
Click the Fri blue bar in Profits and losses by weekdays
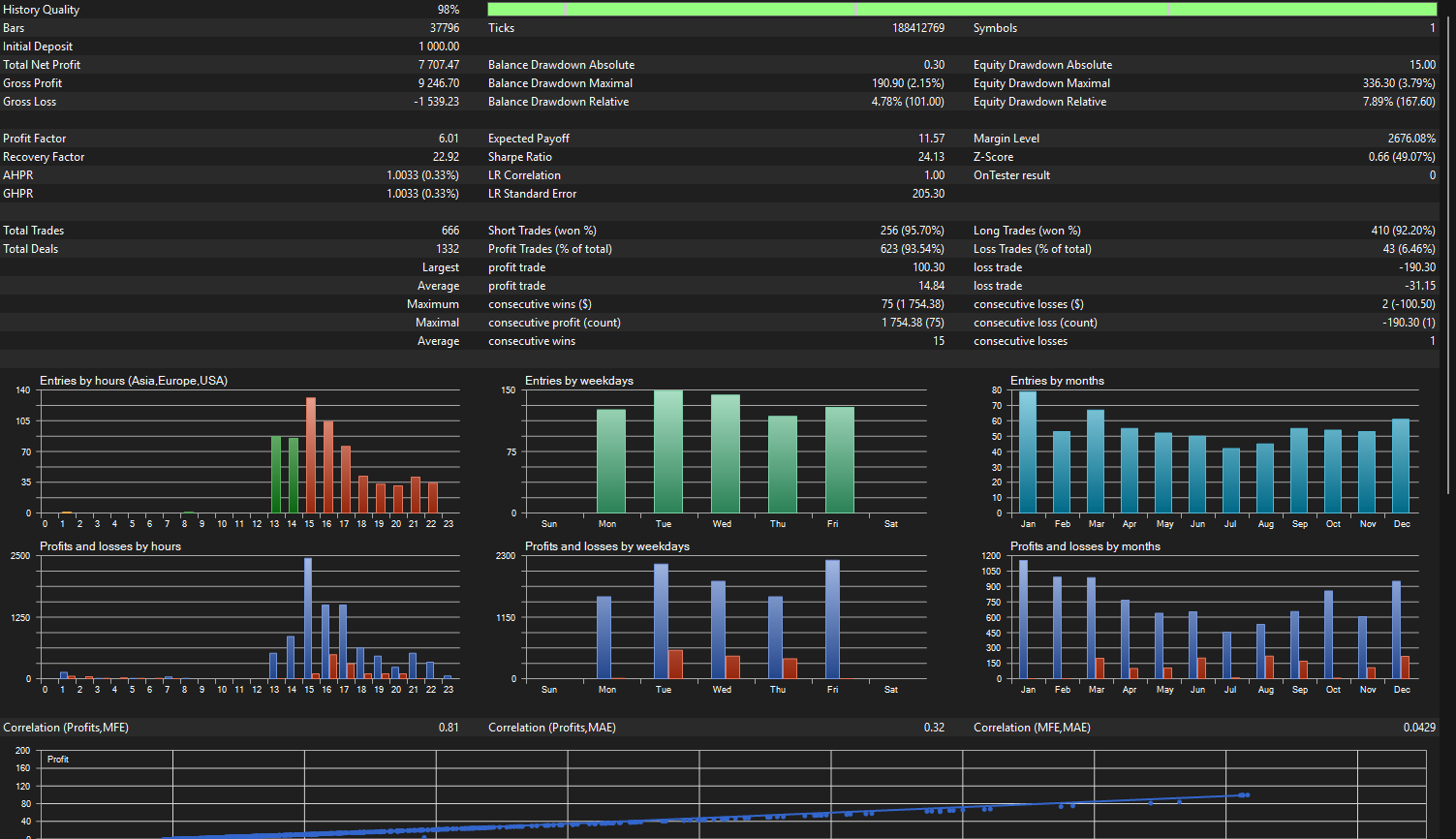pyautogui.click(x=832, y=619)
